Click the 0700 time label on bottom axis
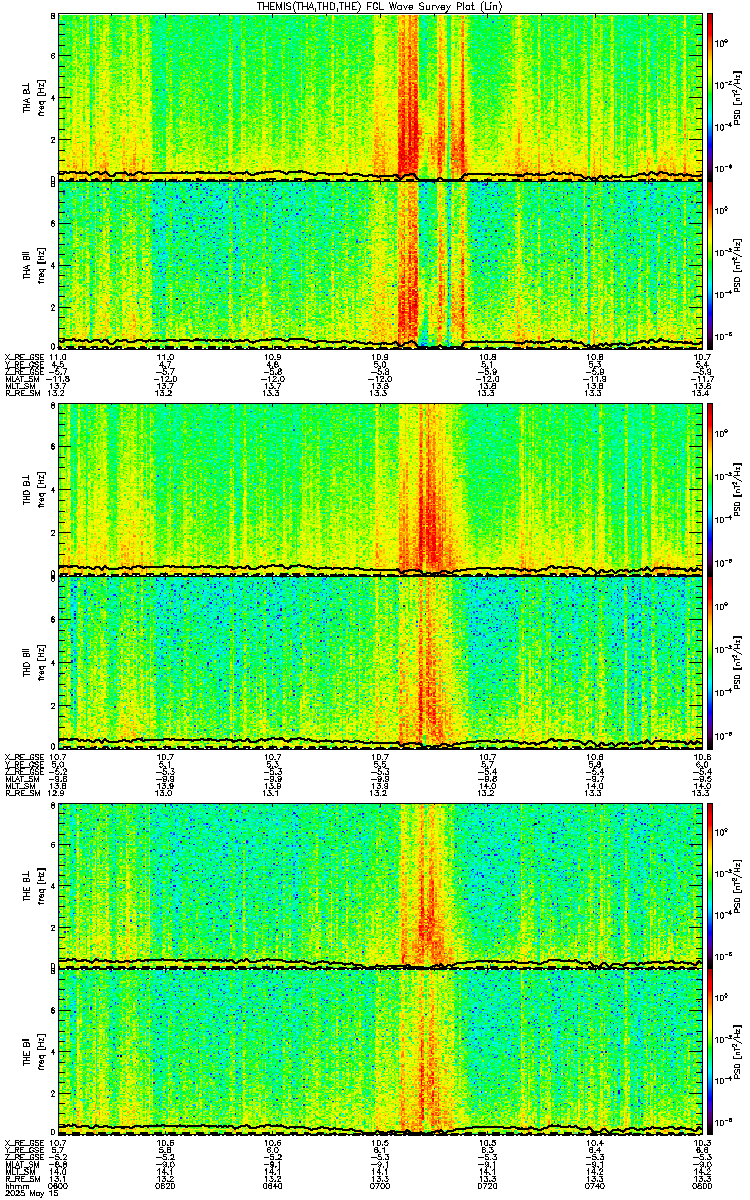This screenshot has height=1200, width=750. click(379, 1186)
